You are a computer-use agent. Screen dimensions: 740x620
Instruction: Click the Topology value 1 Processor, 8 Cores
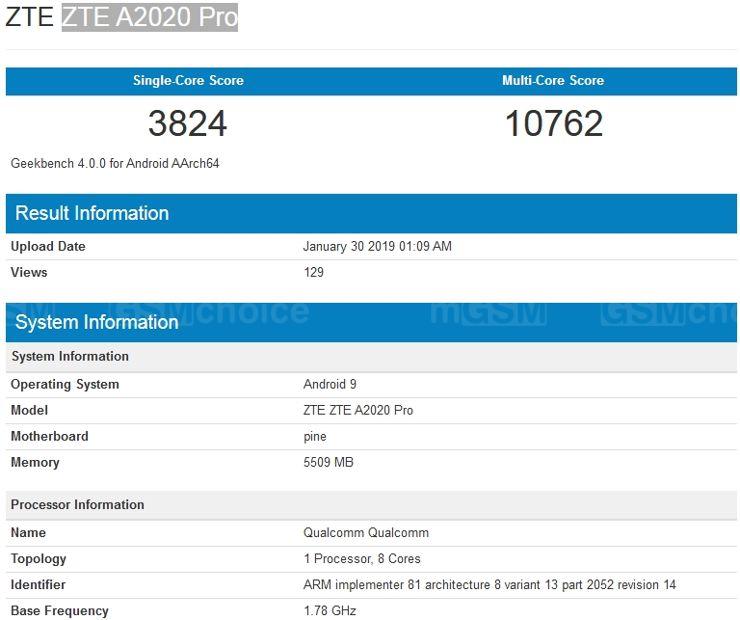pyautogui.click(x=362, y=558)
